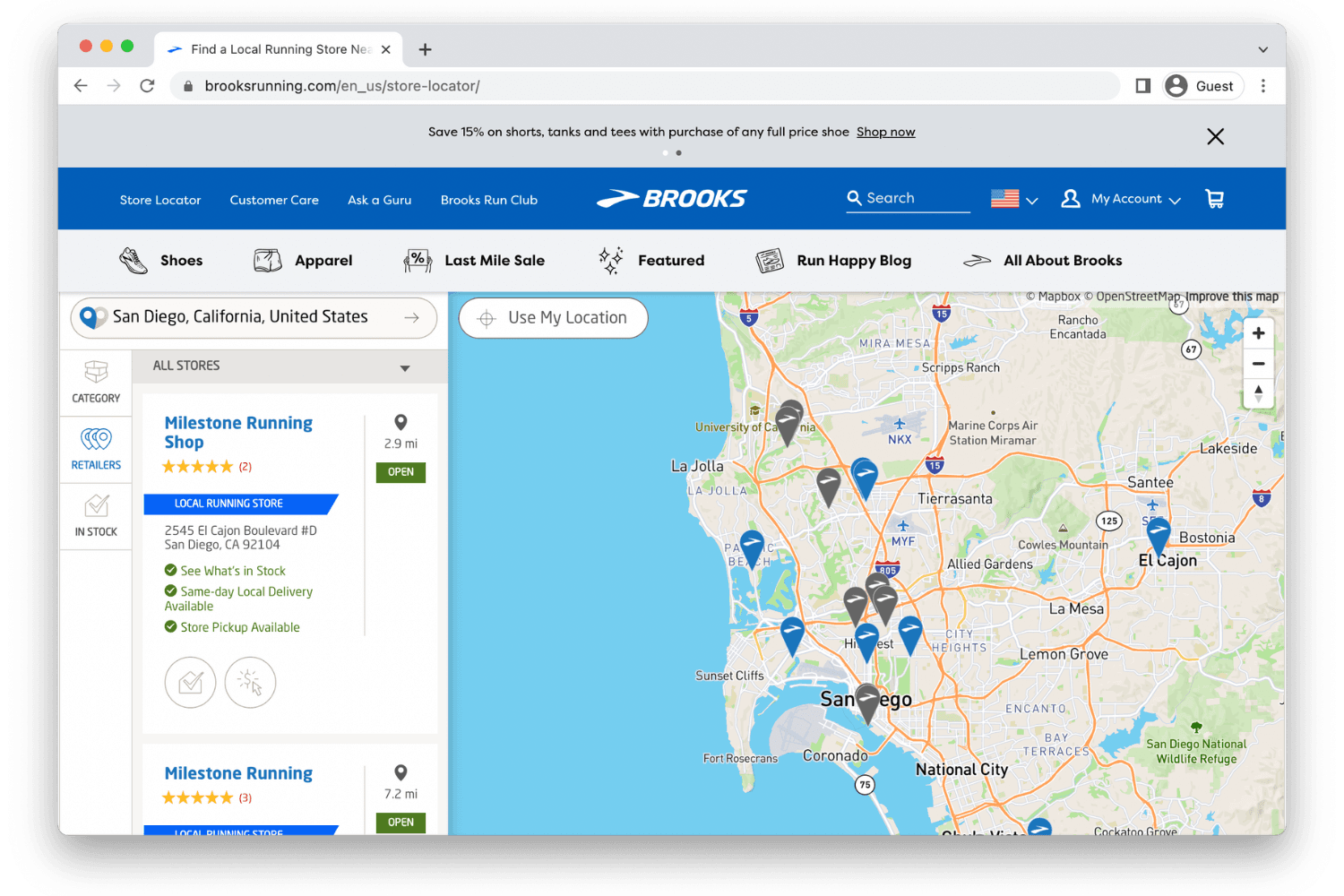This screenshot has width=1344, height=896.
Task: Open a new browser tab
Action: (425, 49)
